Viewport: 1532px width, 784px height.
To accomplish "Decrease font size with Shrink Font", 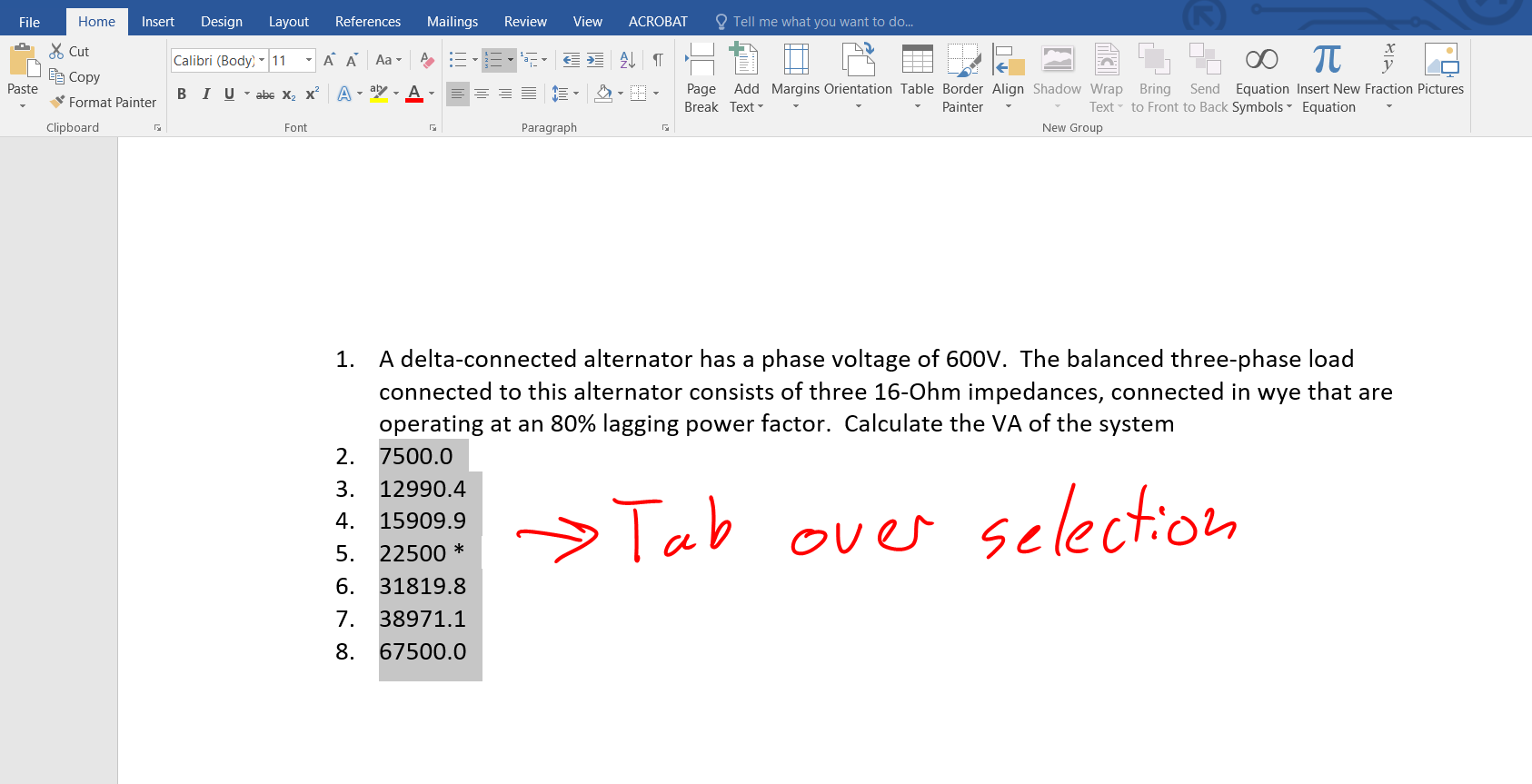I will (352, 60).
